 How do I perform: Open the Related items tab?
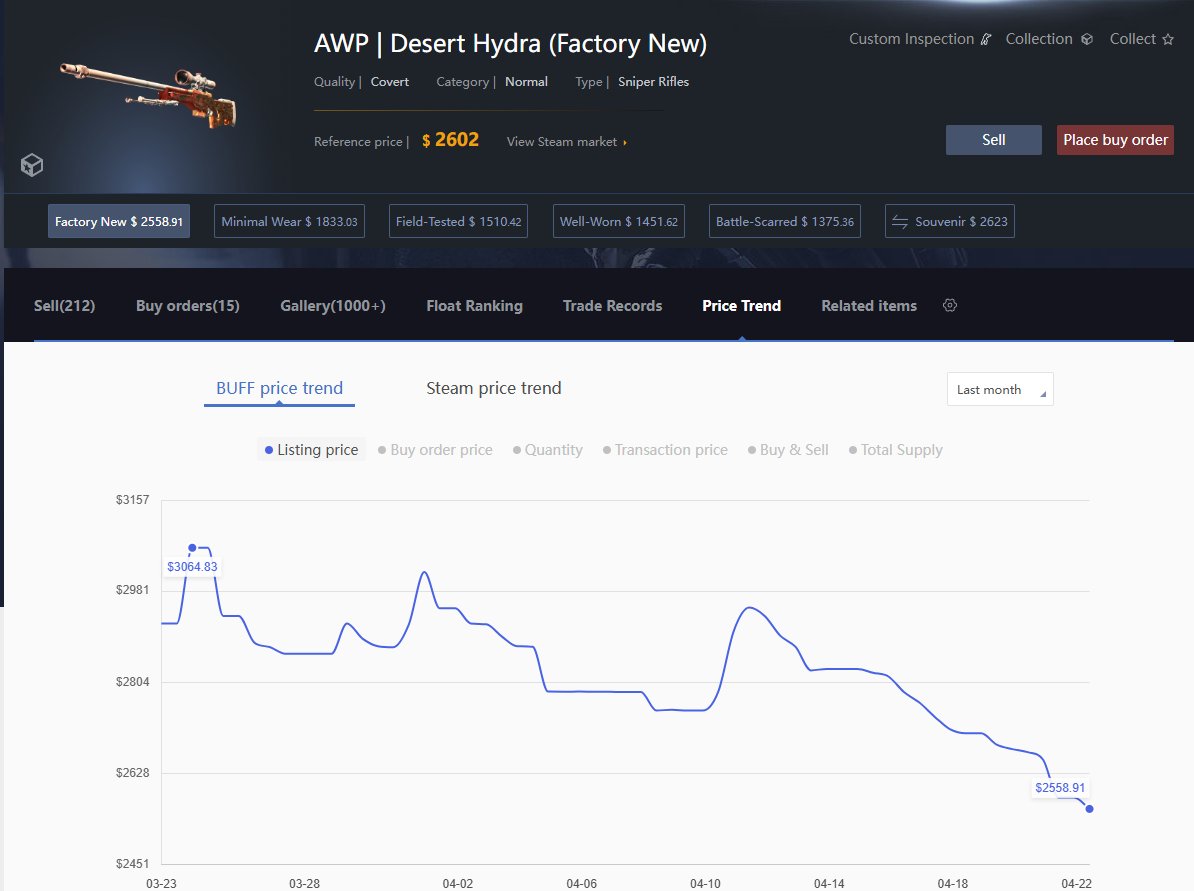click(x=869, y=305)
